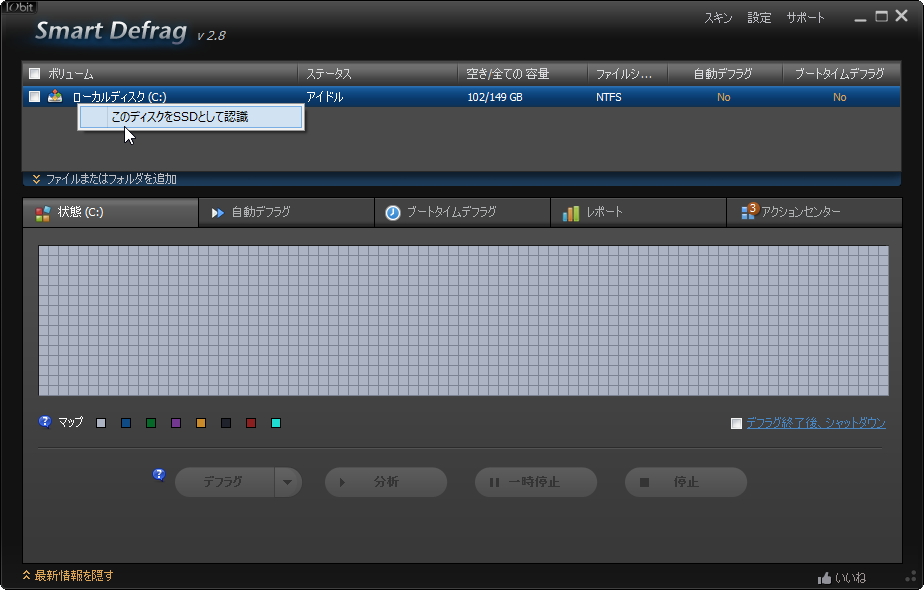The image size is (924, 590).
Task: Click the light gray map legend swatch
Action: point(101,423)
